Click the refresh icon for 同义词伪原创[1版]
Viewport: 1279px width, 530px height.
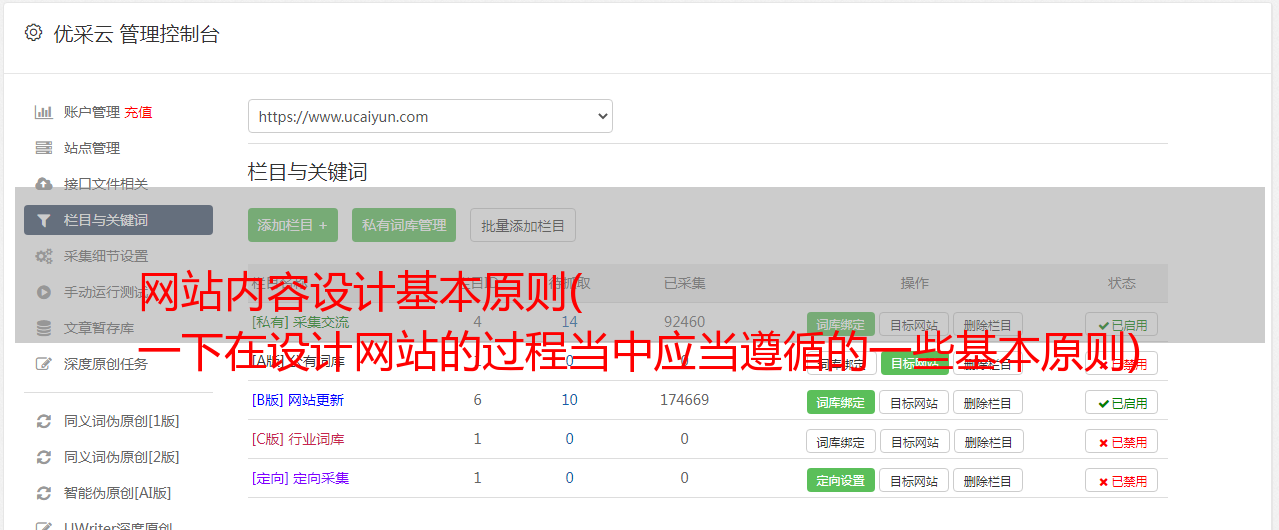tap(43, 421)
